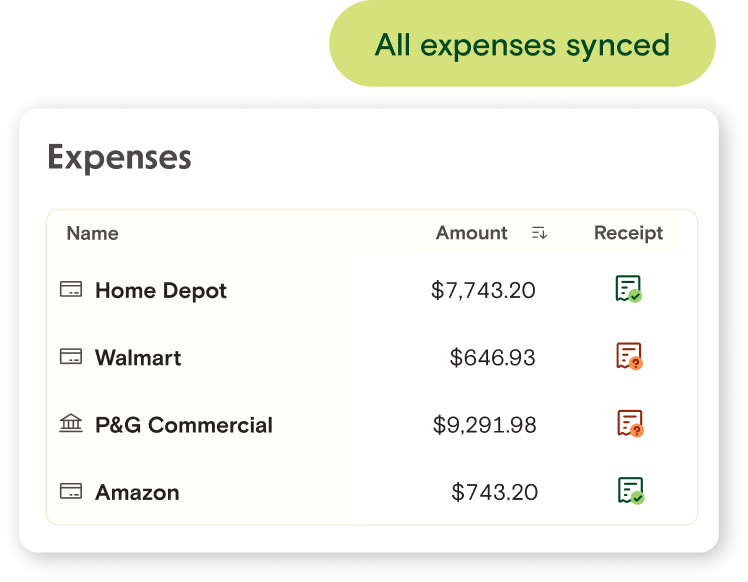Open the Home Depot expense
The height and width of the screenshot is (582, 748).
[161, 291]
